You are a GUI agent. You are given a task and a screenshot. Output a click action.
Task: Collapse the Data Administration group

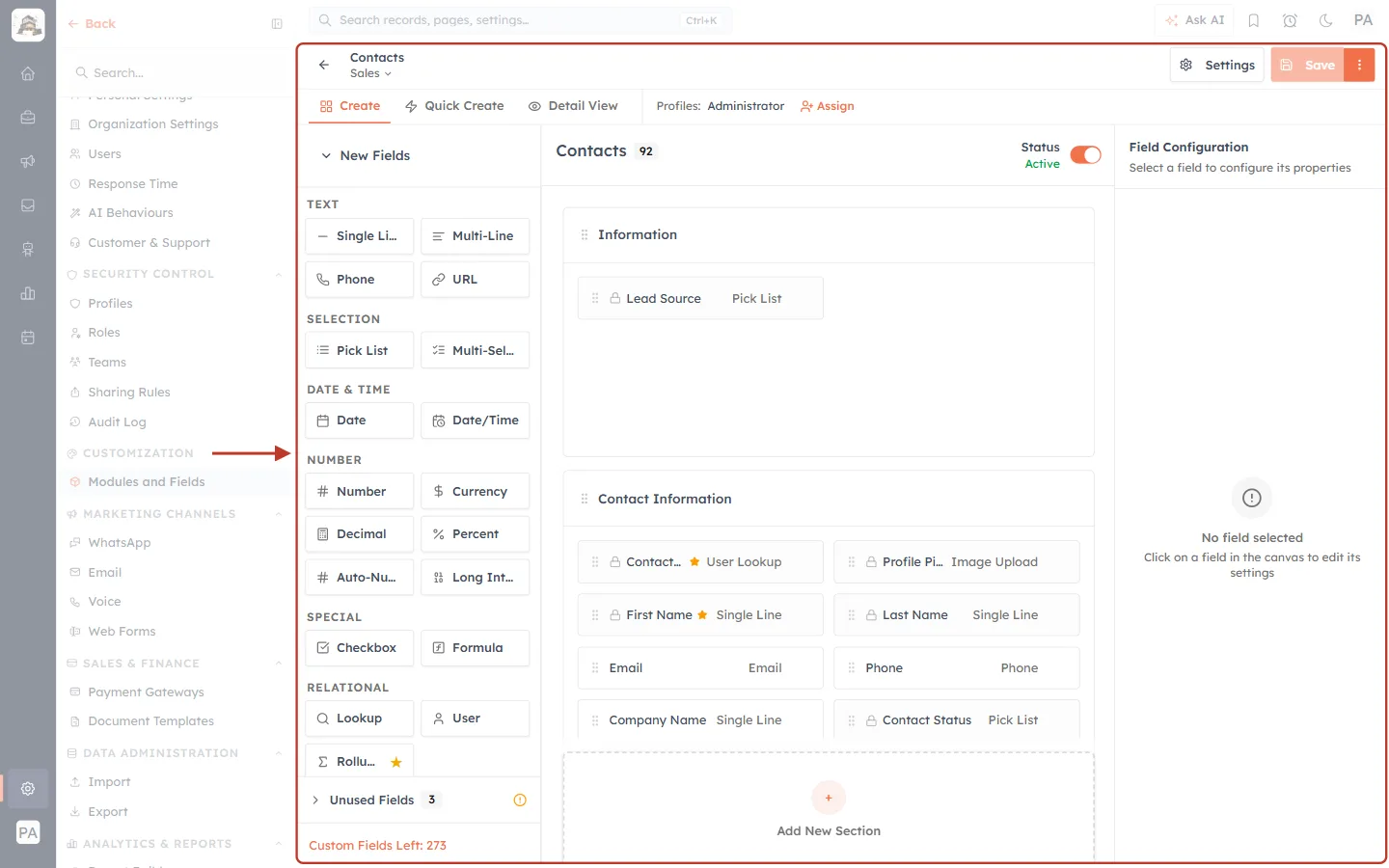click(x=278, y=753)
